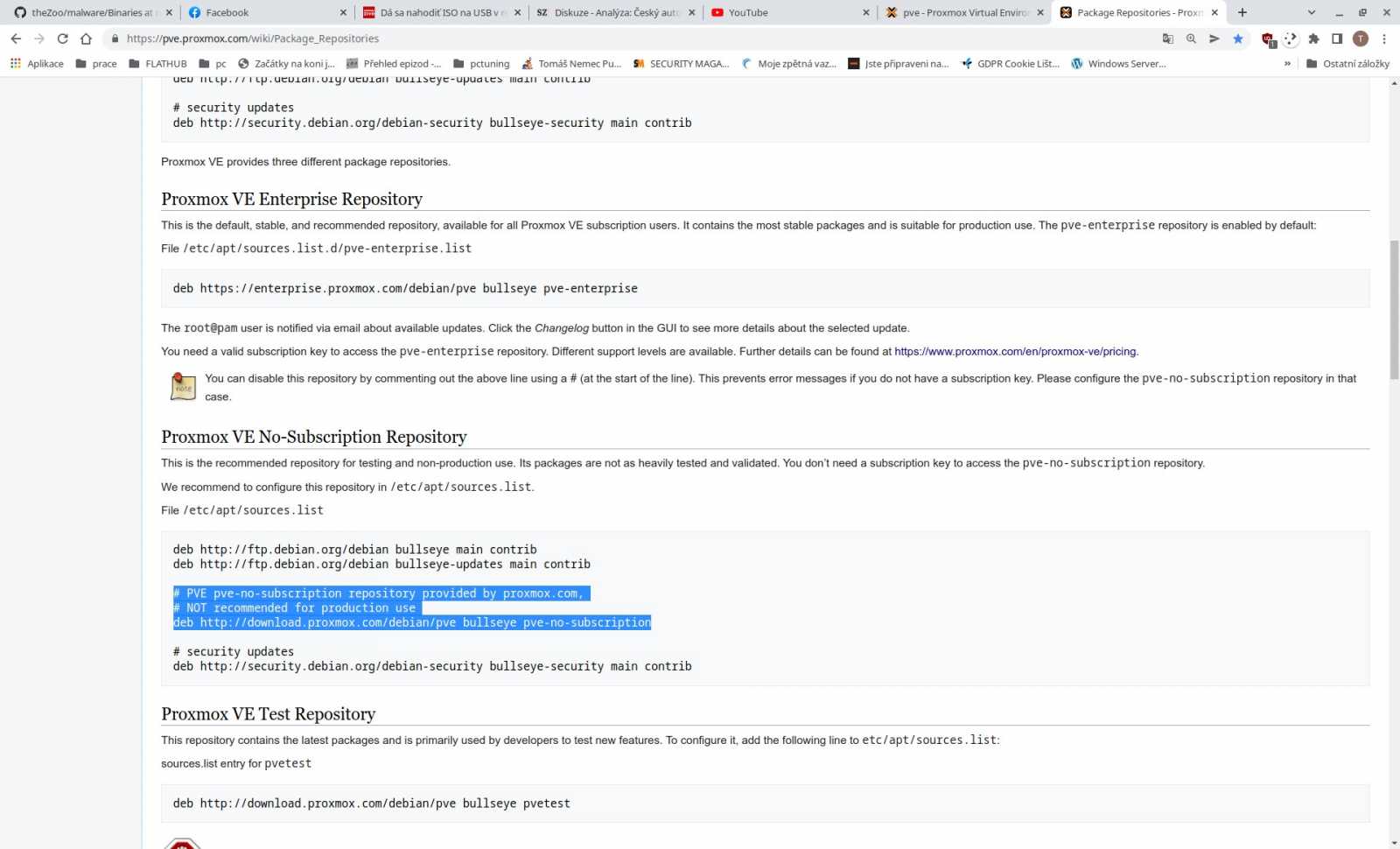Open the prace bookmarks folder

tap(96, 64)
